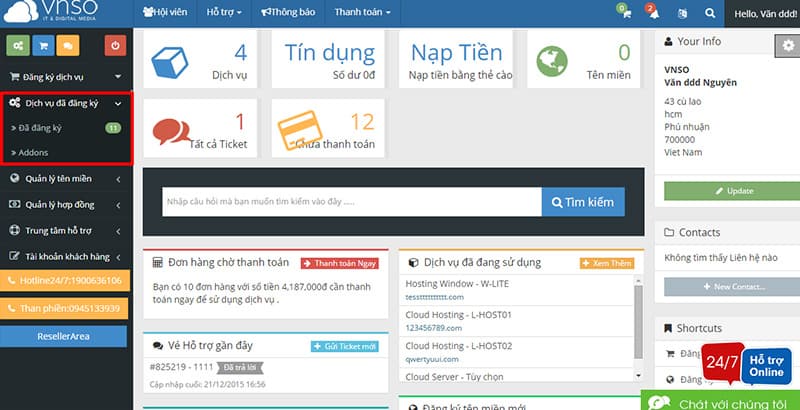Screen dimensions: 800x410
Task: Select Addons sidebar item
Action: click(x=66, y=152)
